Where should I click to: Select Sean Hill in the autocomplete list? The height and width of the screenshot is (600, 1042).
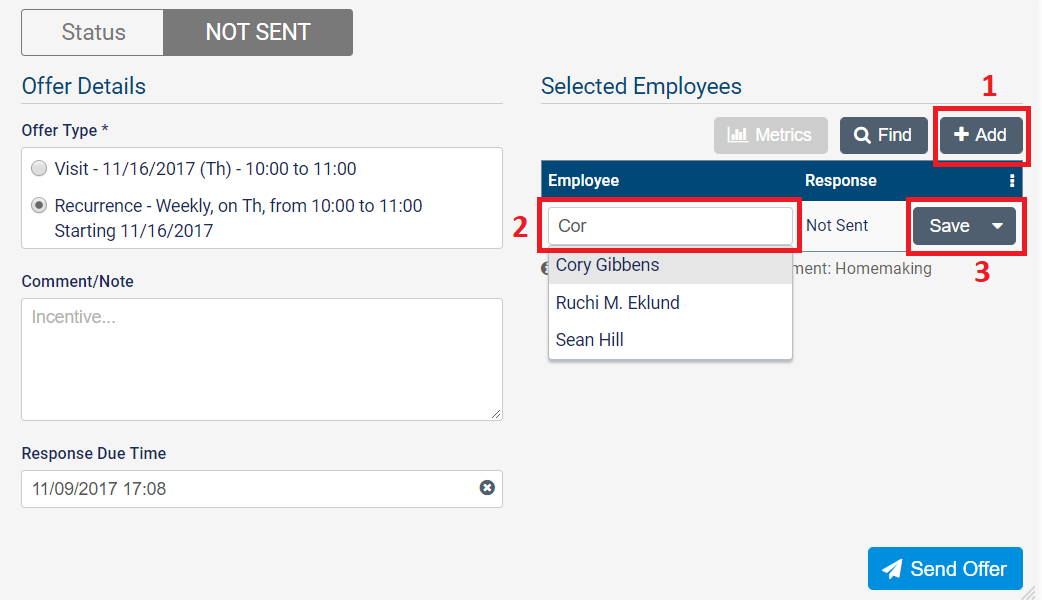589,340
